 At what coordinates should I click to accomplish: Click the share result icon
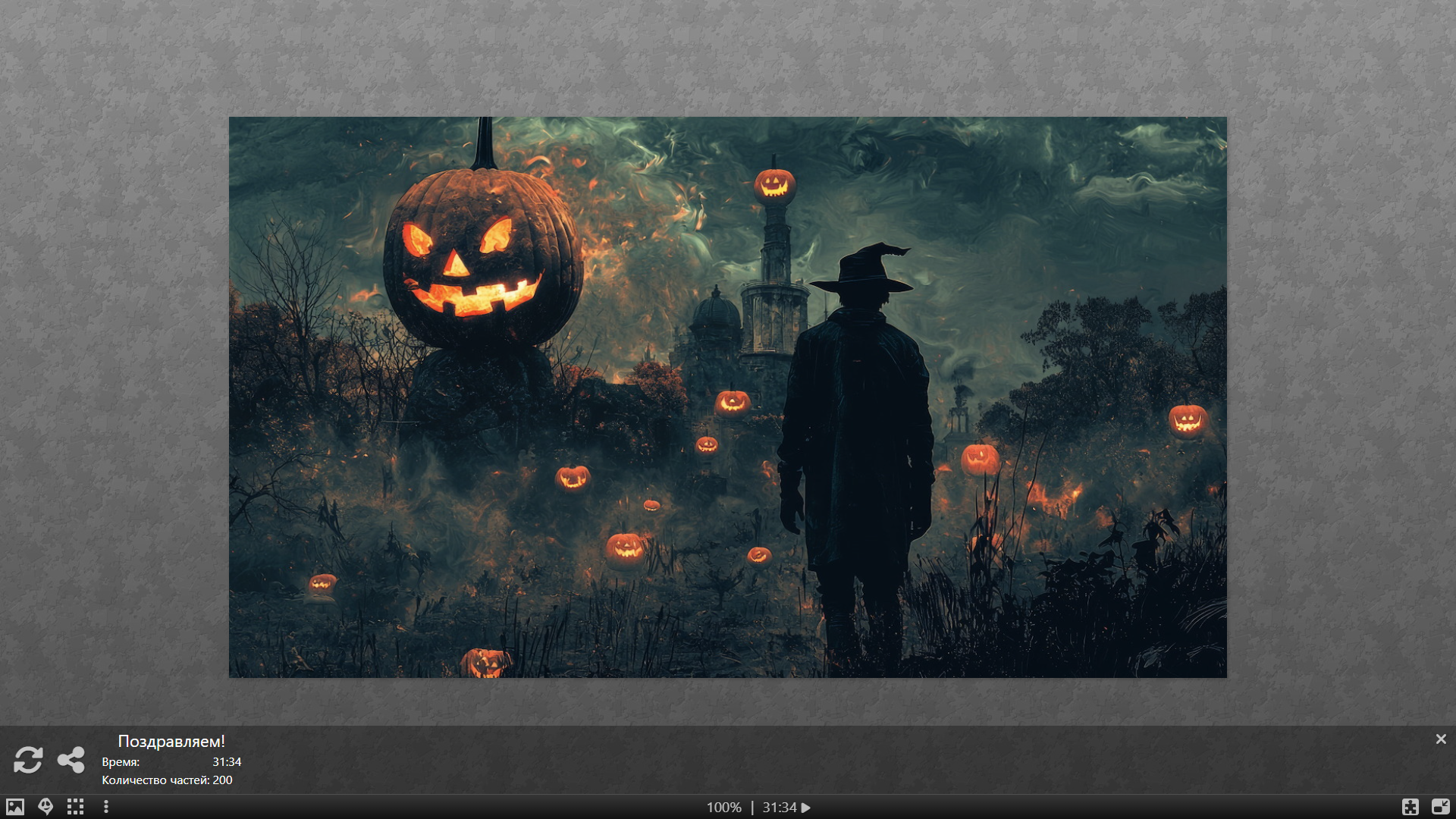point(71,760)
